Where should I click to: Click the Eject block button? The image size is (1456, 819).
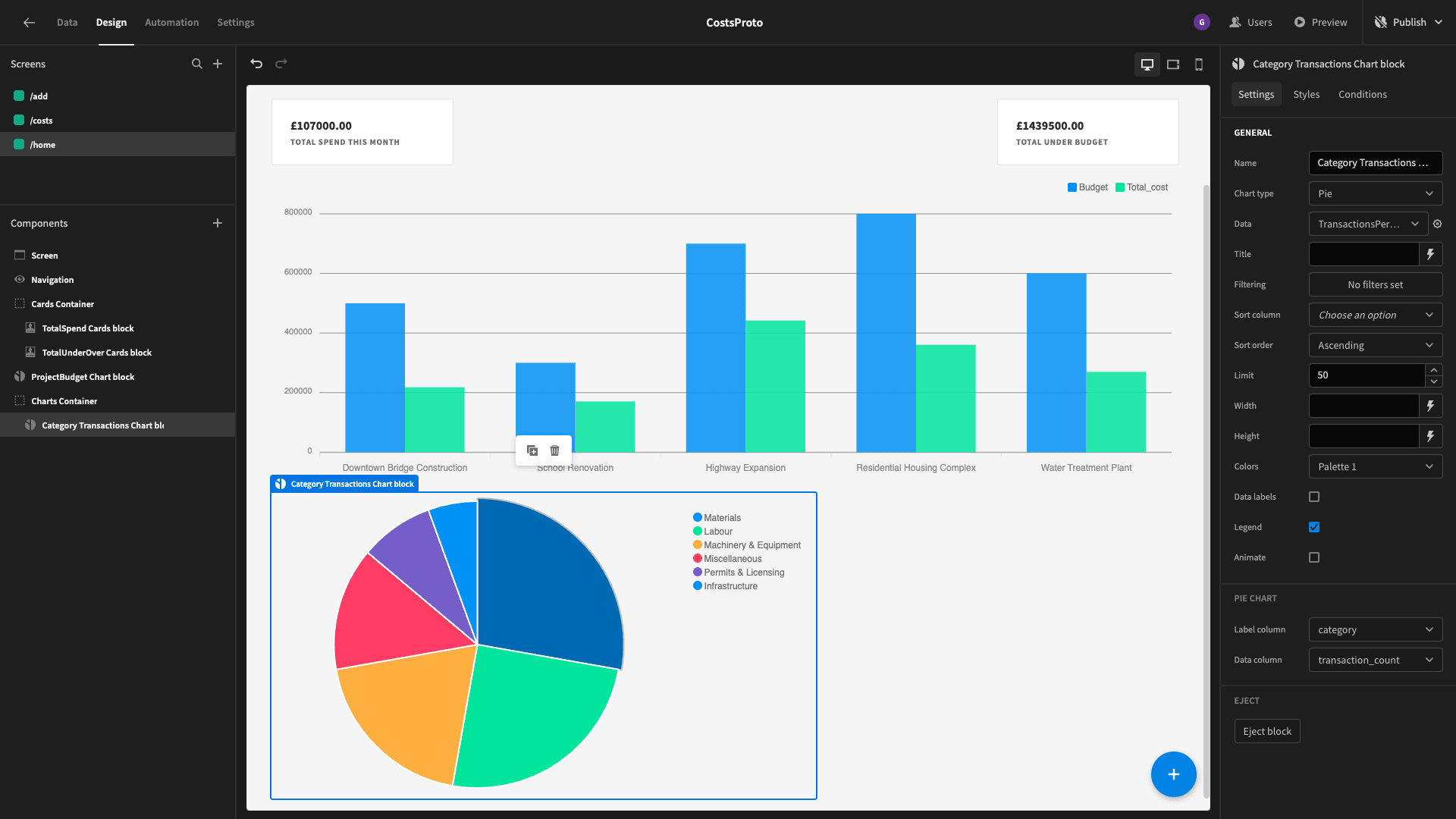coord(1266,731)
